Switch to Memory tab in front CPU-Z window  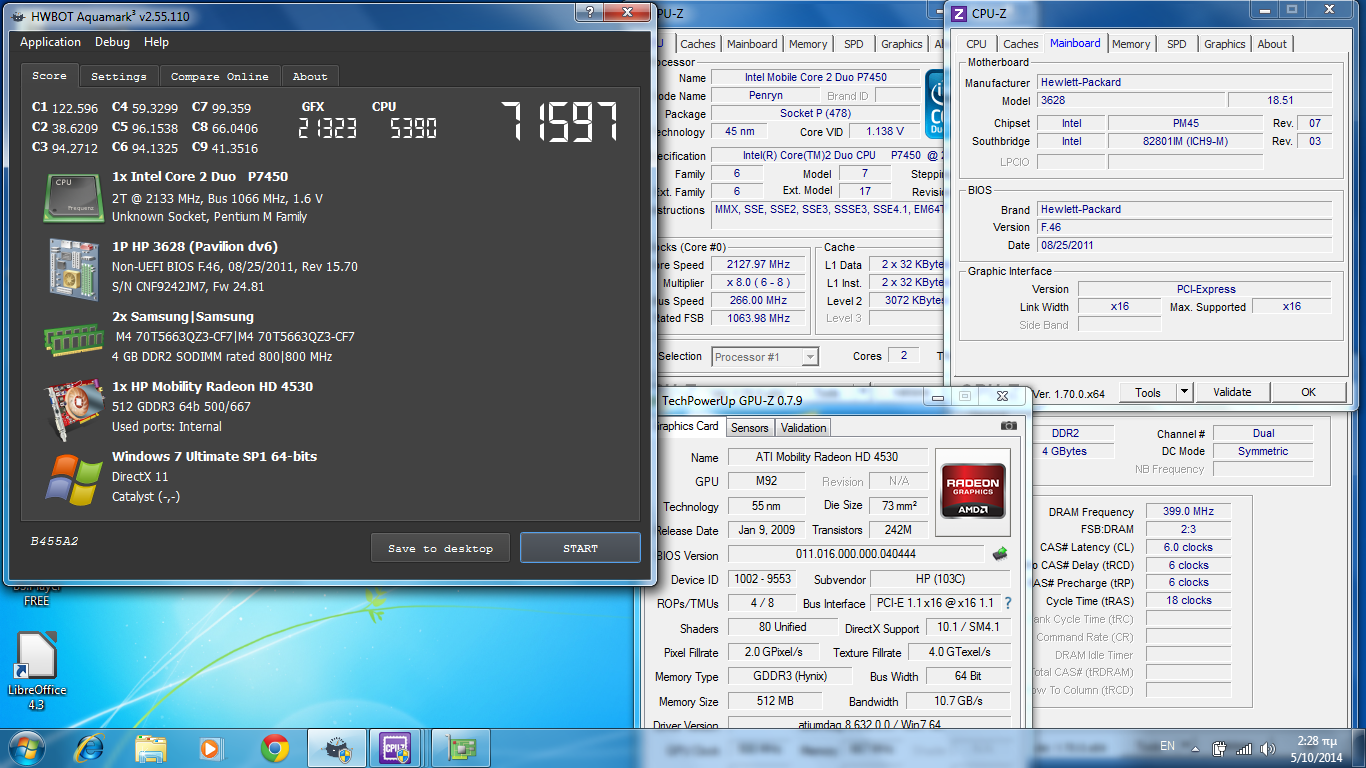point(1131,44)
